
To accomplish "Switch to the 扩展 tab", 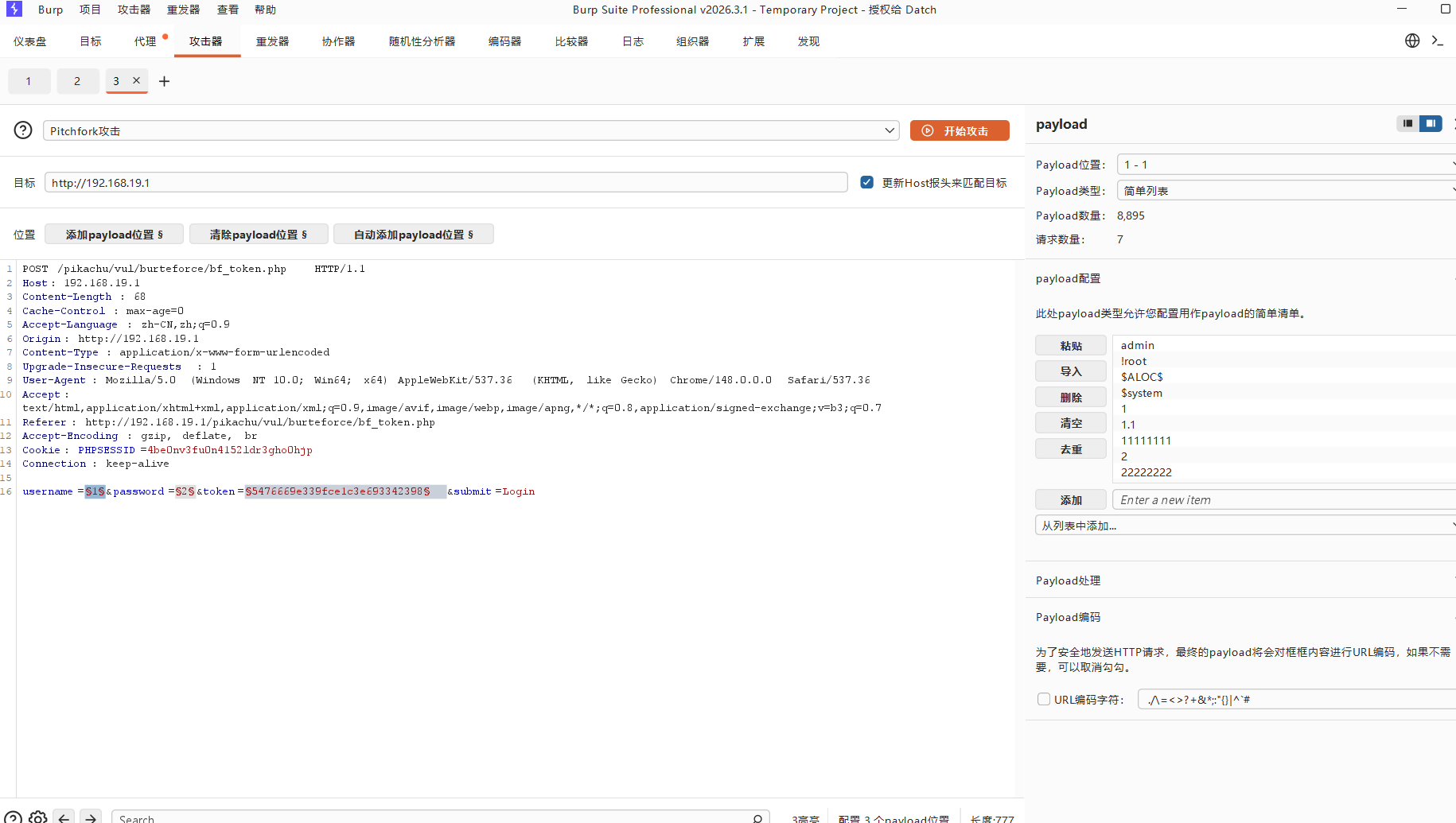I will point(753,41).
